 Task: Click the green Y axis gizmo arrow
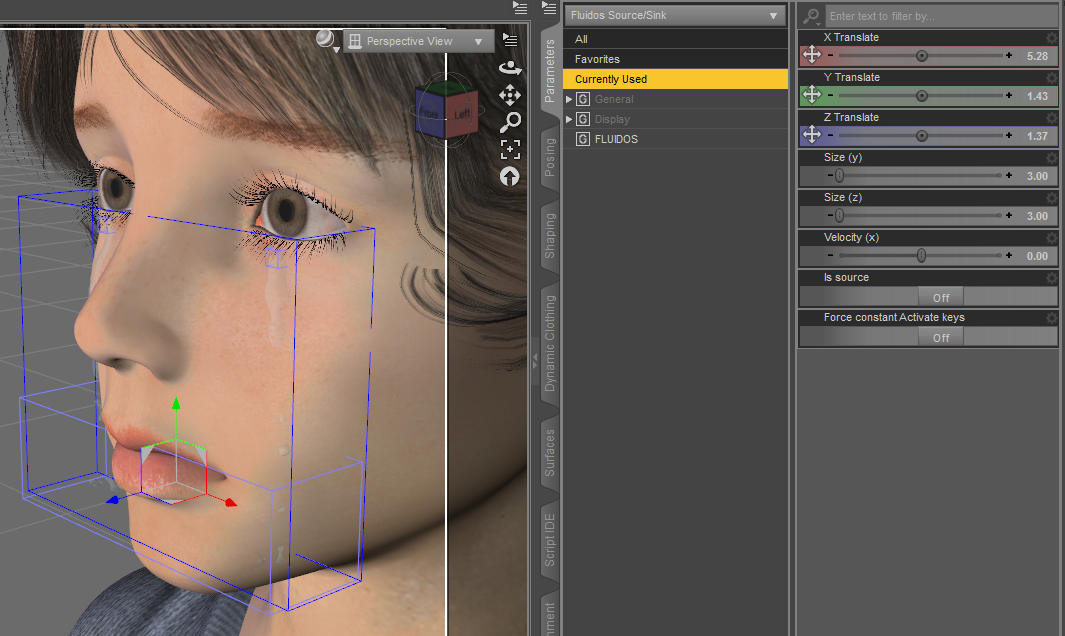pyautogui.click(x=176, y=404)
